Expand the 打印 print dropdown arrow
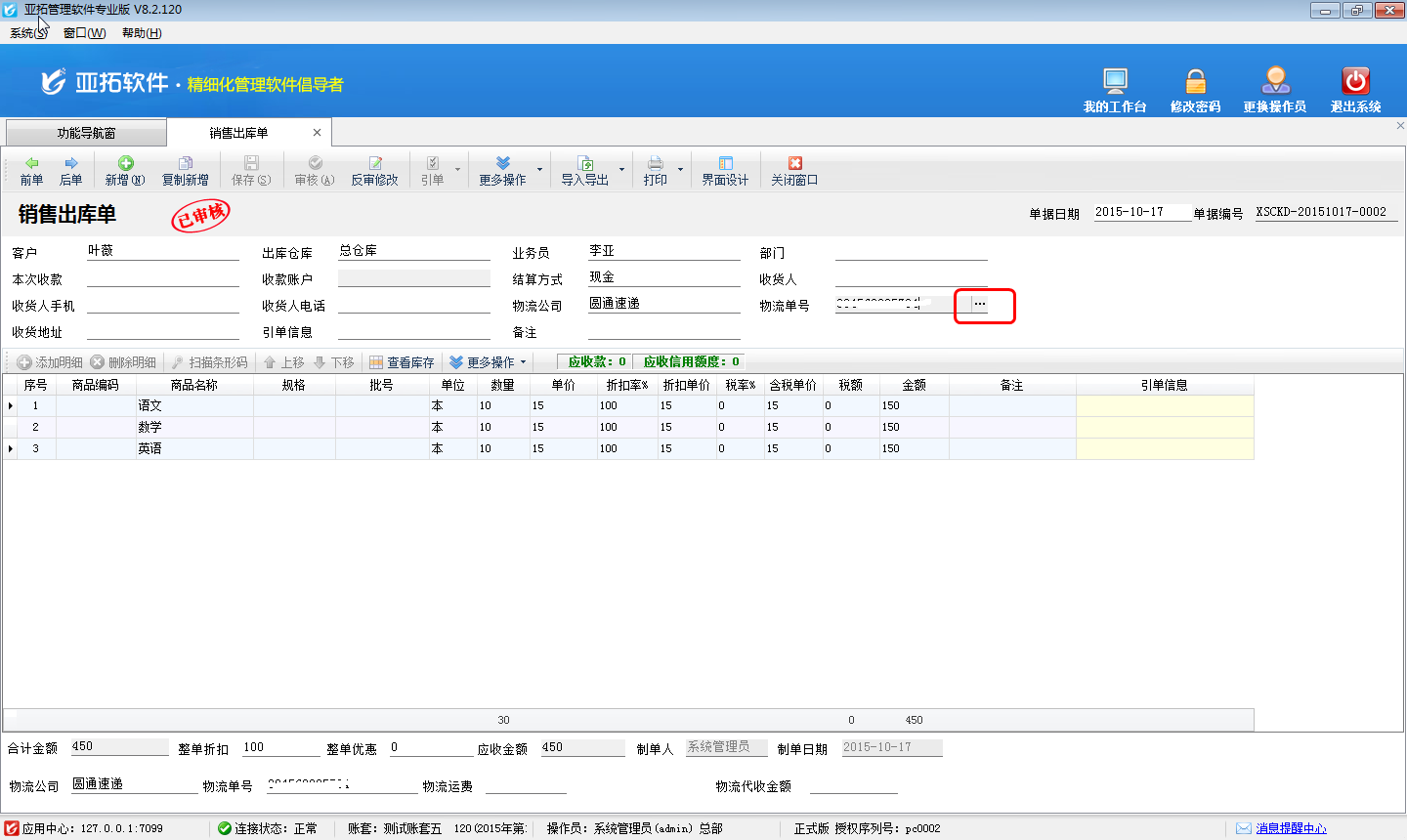Viewport: 1407px width, 840px height. [x=680, y=170]
